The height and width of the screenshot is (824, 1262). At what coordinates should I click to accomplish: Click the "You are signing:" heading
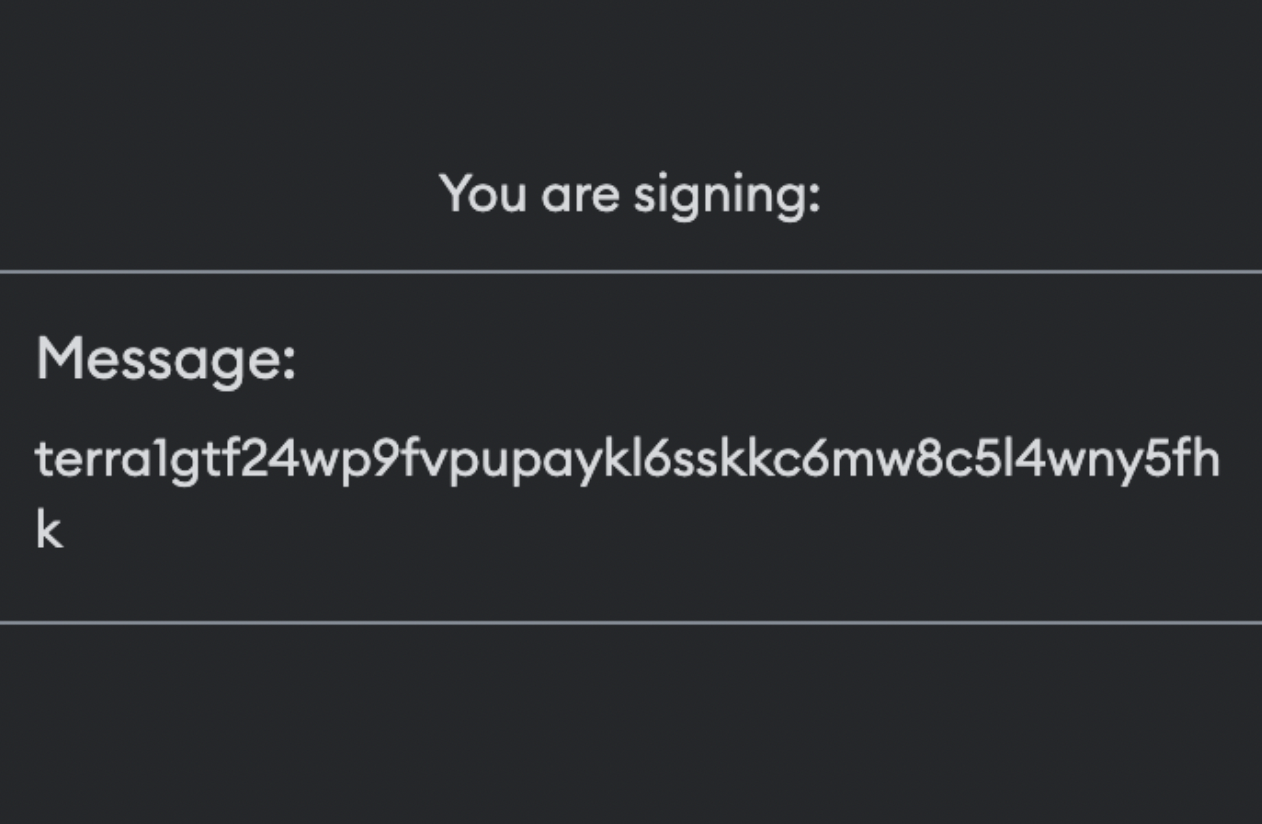[x=630, y=194]
